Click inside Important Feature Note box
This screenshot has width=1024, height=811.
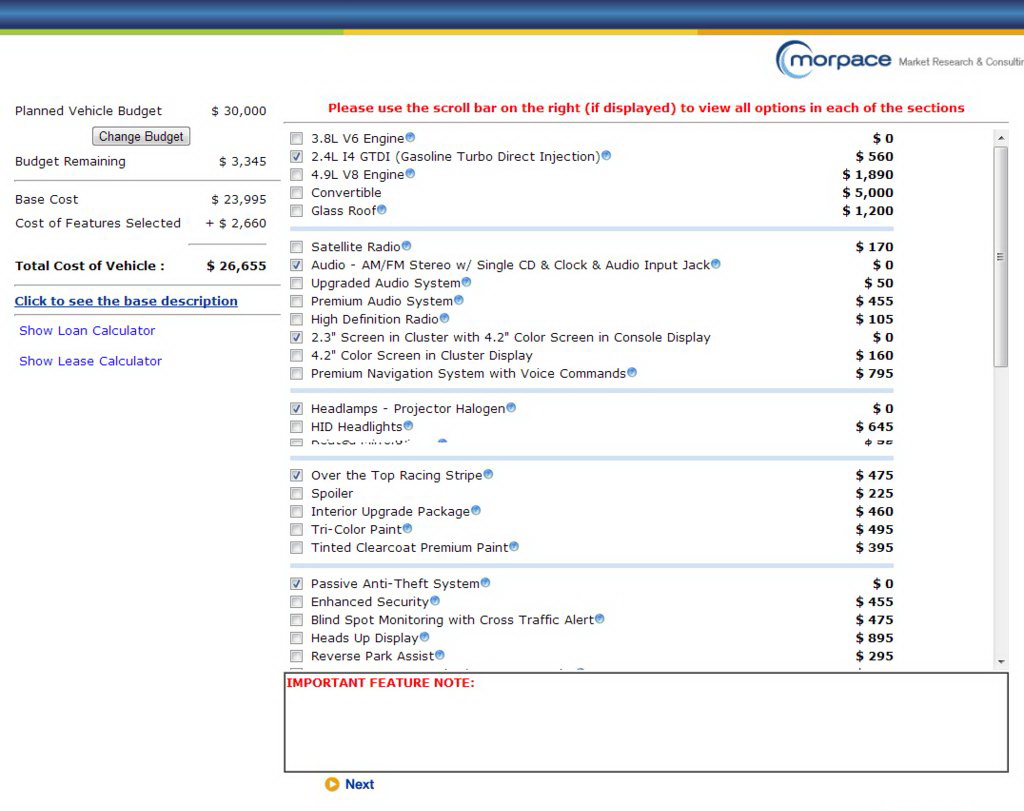click(x=646, y=722)
